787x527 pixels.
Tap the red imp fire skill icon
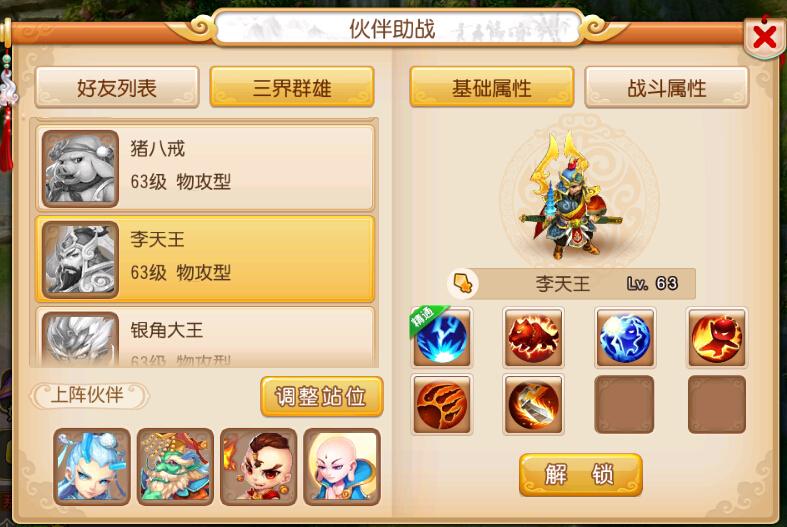[717, 337]
